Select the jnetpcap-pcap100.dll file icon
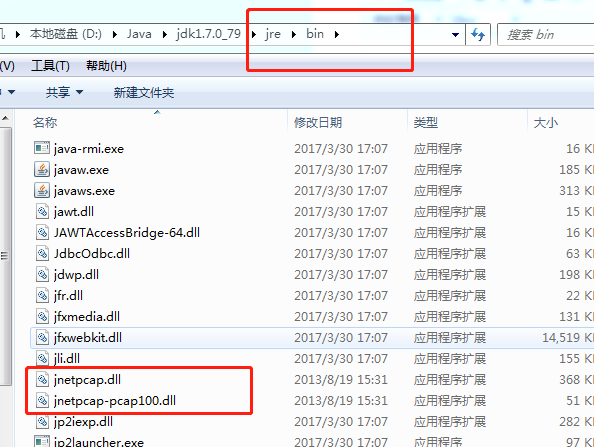The width and height of the screenshot is (594, 447). (42, 400)
